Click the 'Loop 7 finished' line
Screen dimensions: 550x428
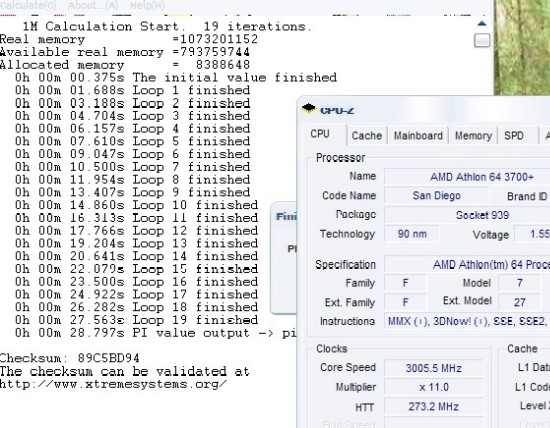133,167
